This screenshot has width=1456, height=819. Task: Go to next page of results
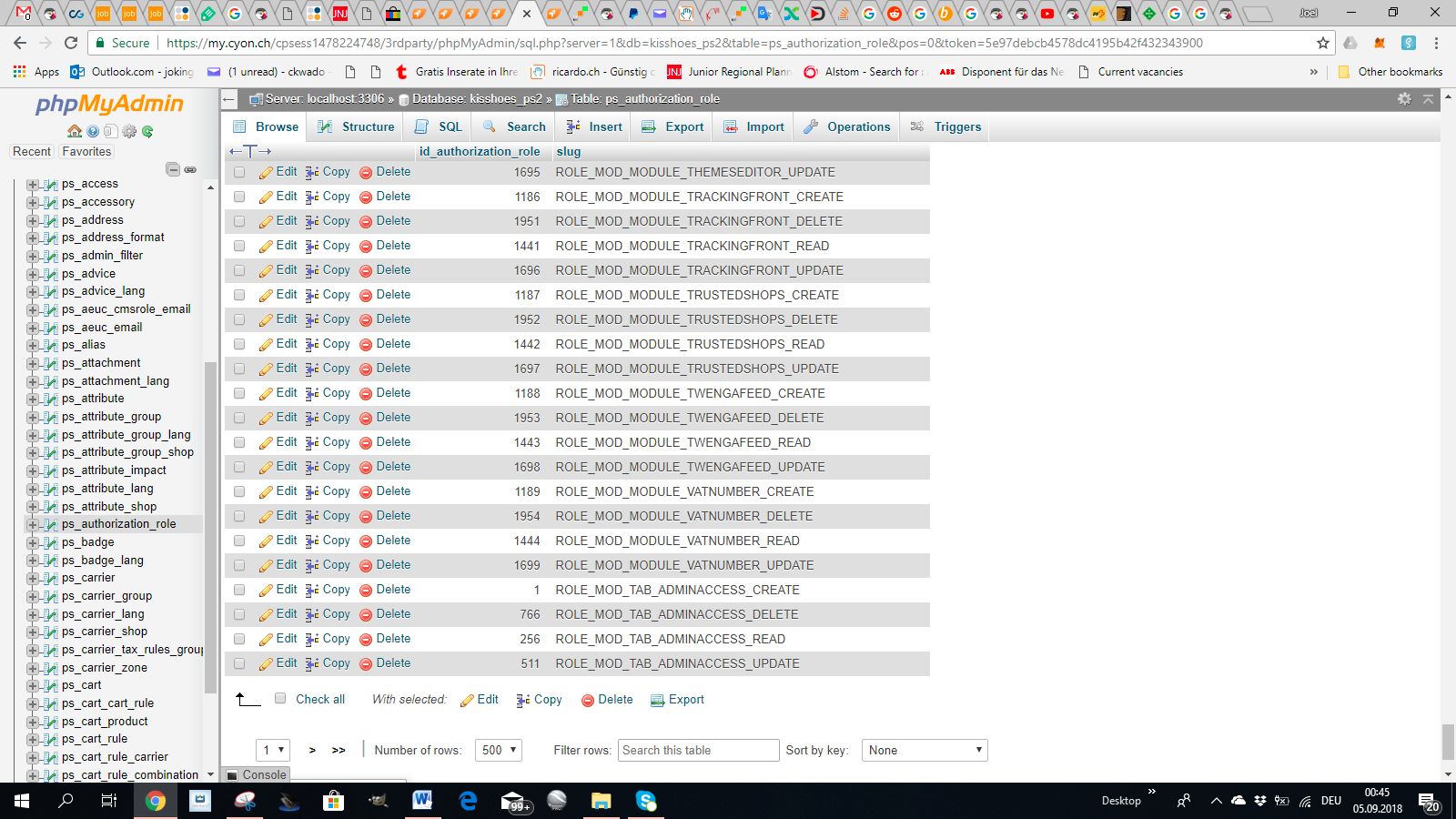[x=312, y=751]
